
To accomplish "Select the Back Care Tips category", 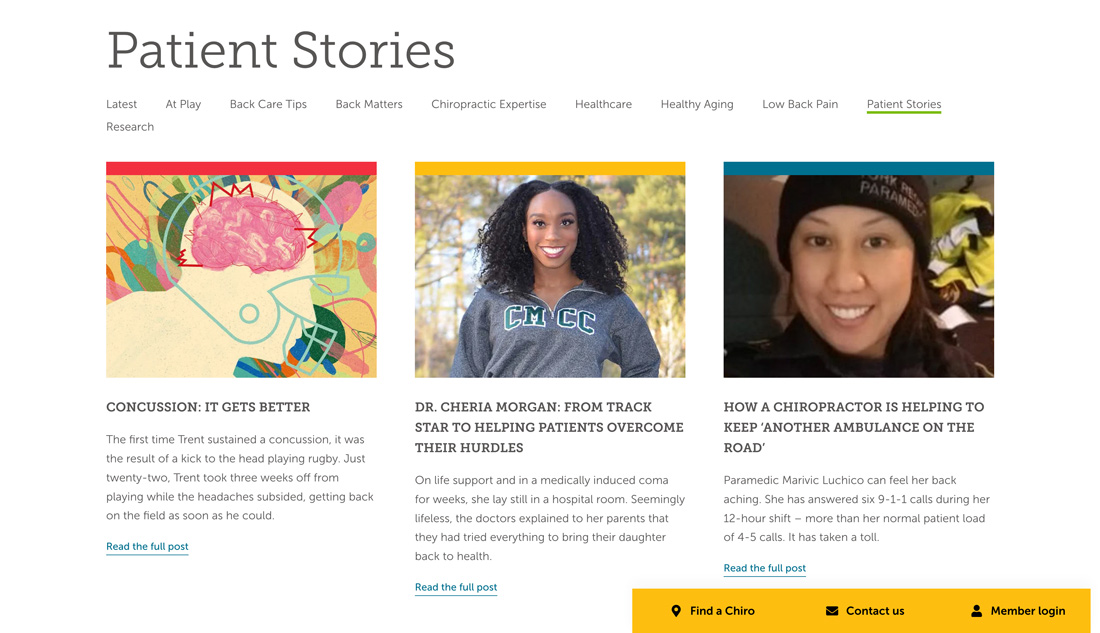I will pos(267,104).
